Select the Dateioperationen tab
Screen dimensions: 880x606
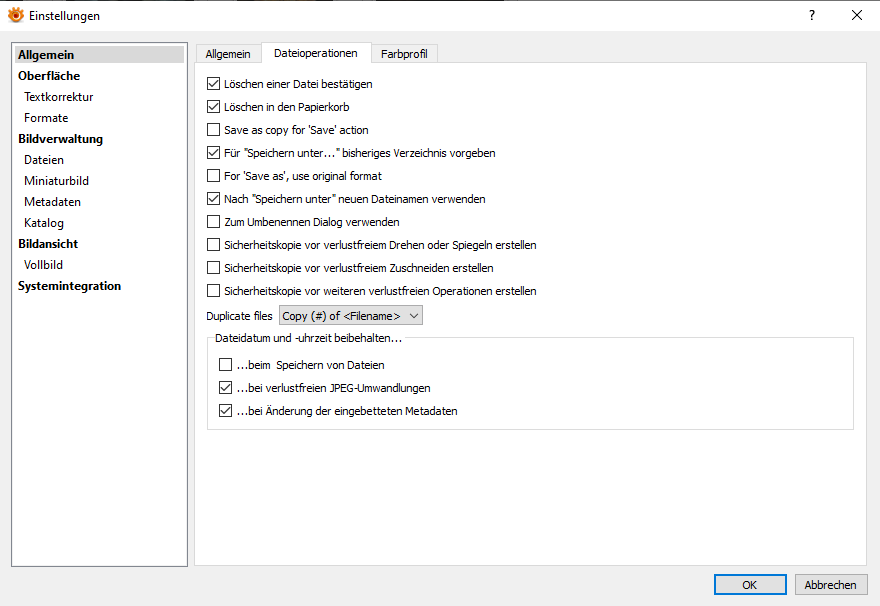315,53
